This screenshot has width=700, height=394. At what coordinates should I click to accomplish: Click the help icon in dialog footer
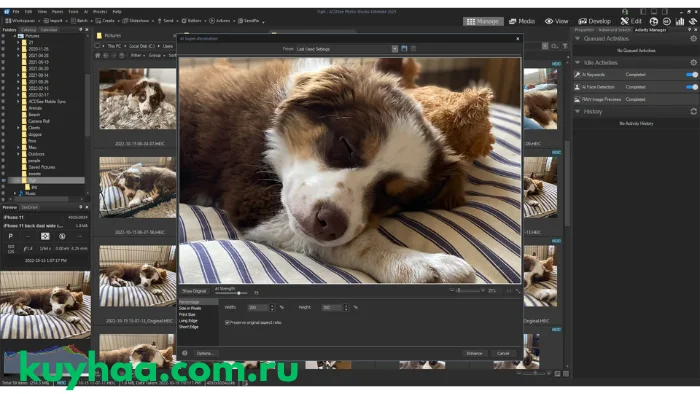(185, 353)
